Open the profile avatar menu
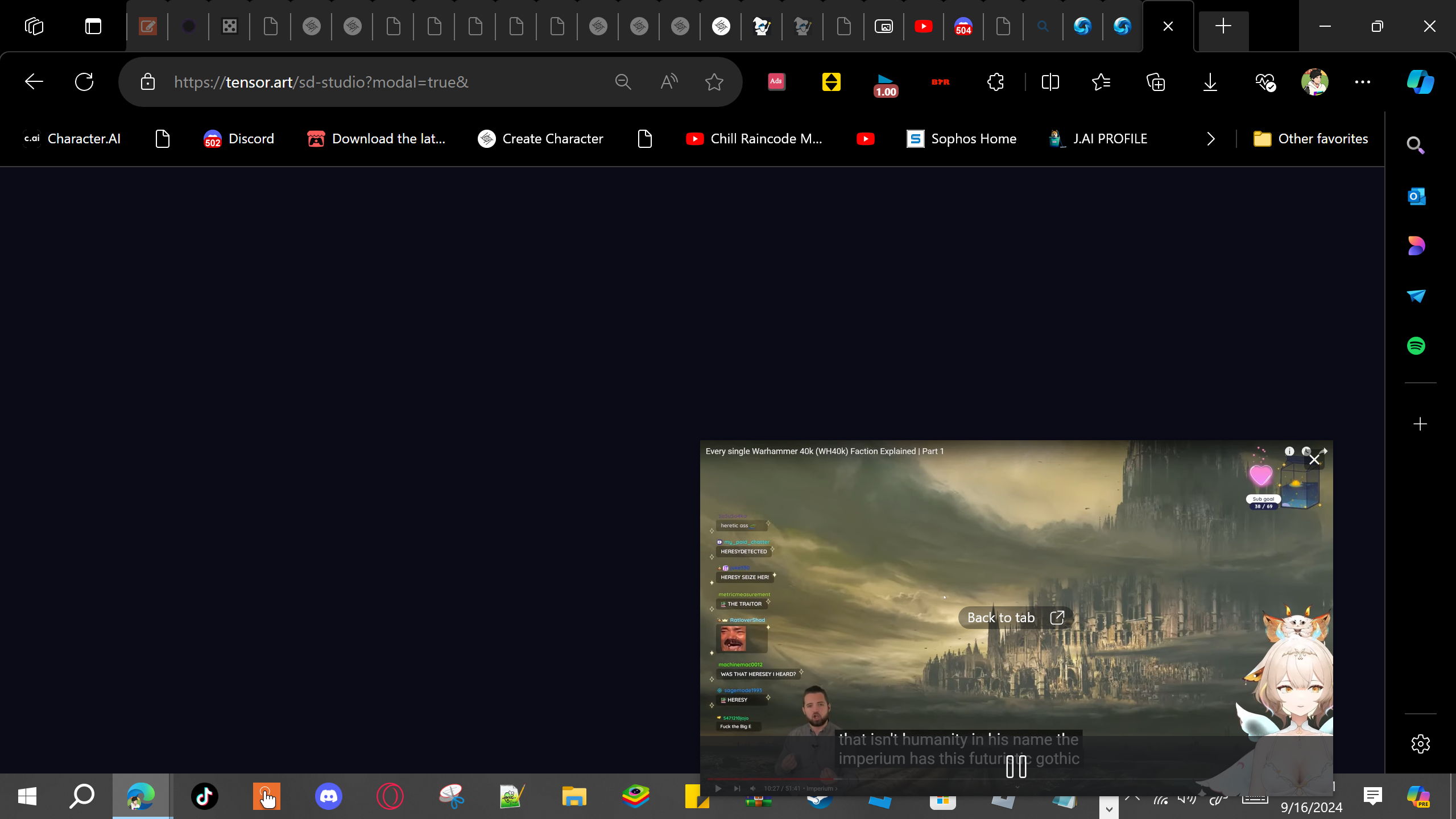The height and width of the screenshot is (819, 1456). pos(1315,82)
